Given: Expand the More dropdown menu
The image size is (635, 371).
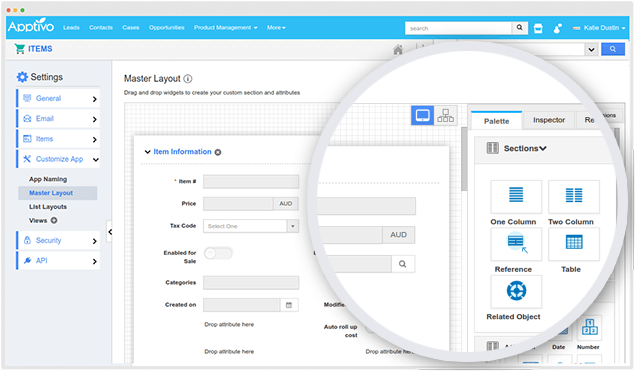Looking at the screenshot, I should (276, 28).
